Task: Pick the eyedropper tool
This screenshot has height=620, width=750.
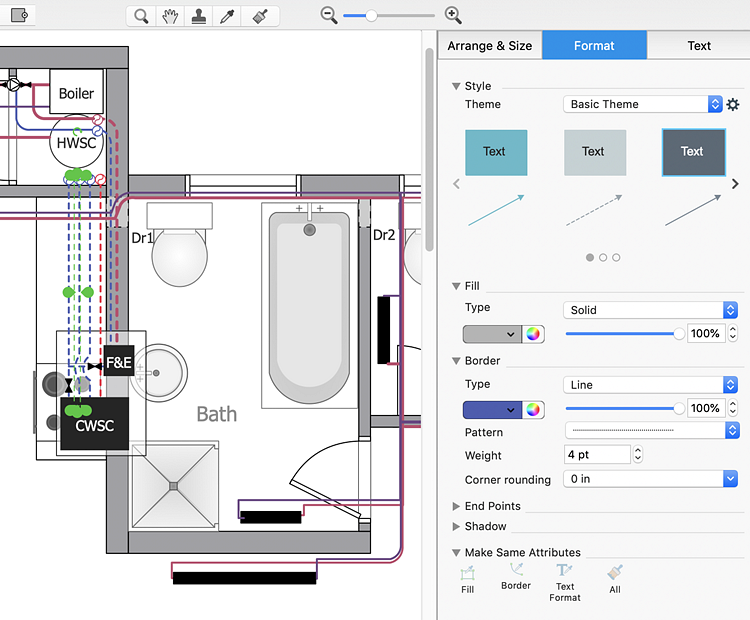Action: [229, 16]
